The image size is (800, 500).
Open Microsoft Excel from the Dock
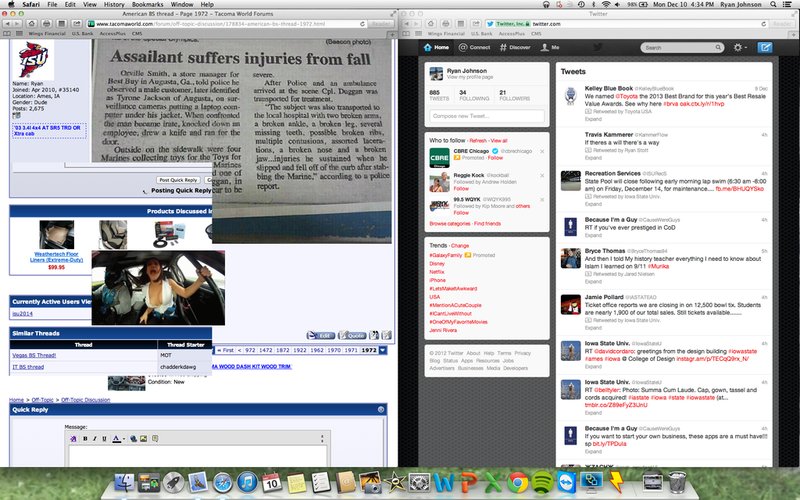pos(493,482)
